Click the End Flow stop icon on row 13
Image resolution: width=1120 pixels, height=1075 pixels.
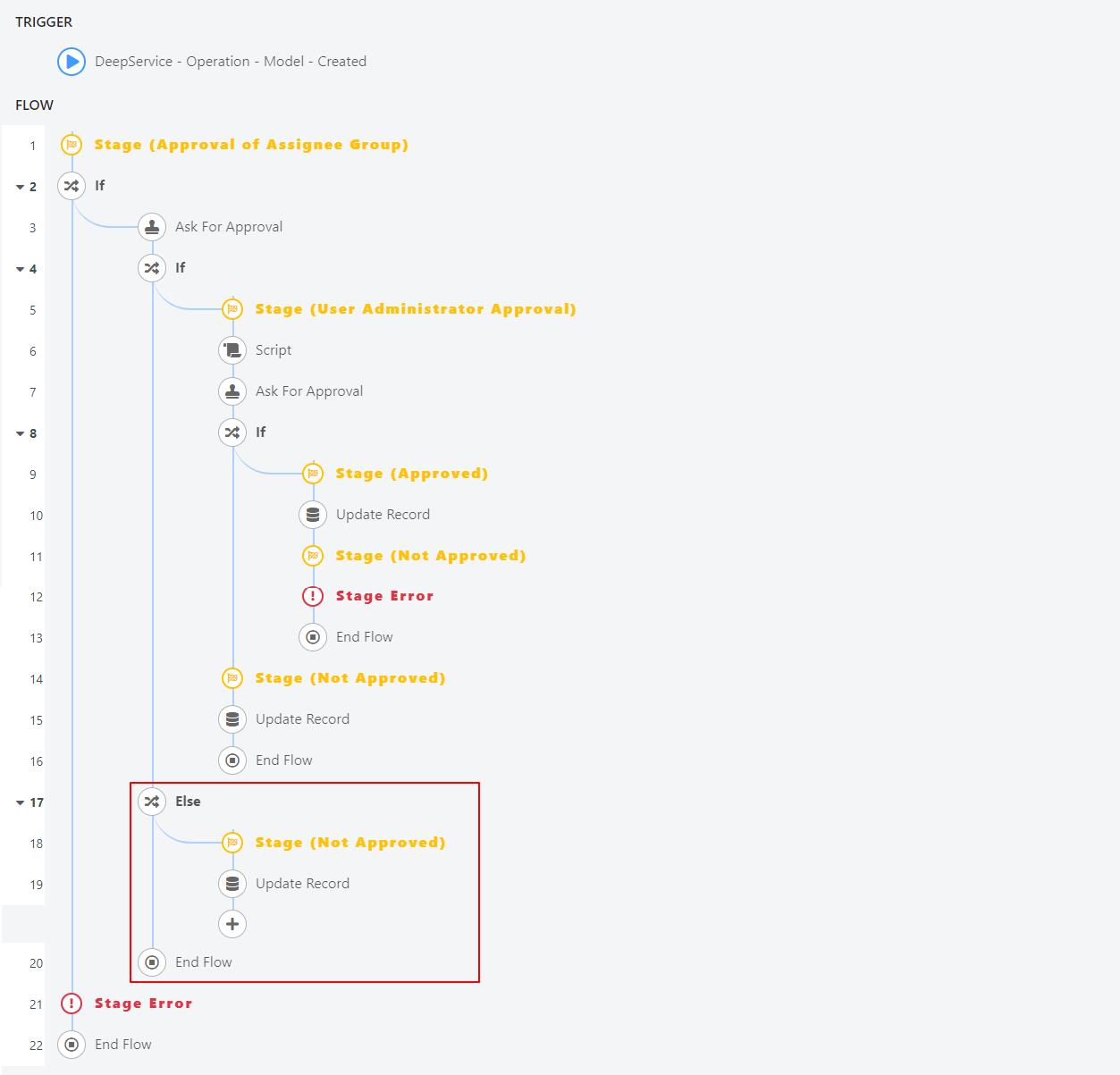point(313,637)
